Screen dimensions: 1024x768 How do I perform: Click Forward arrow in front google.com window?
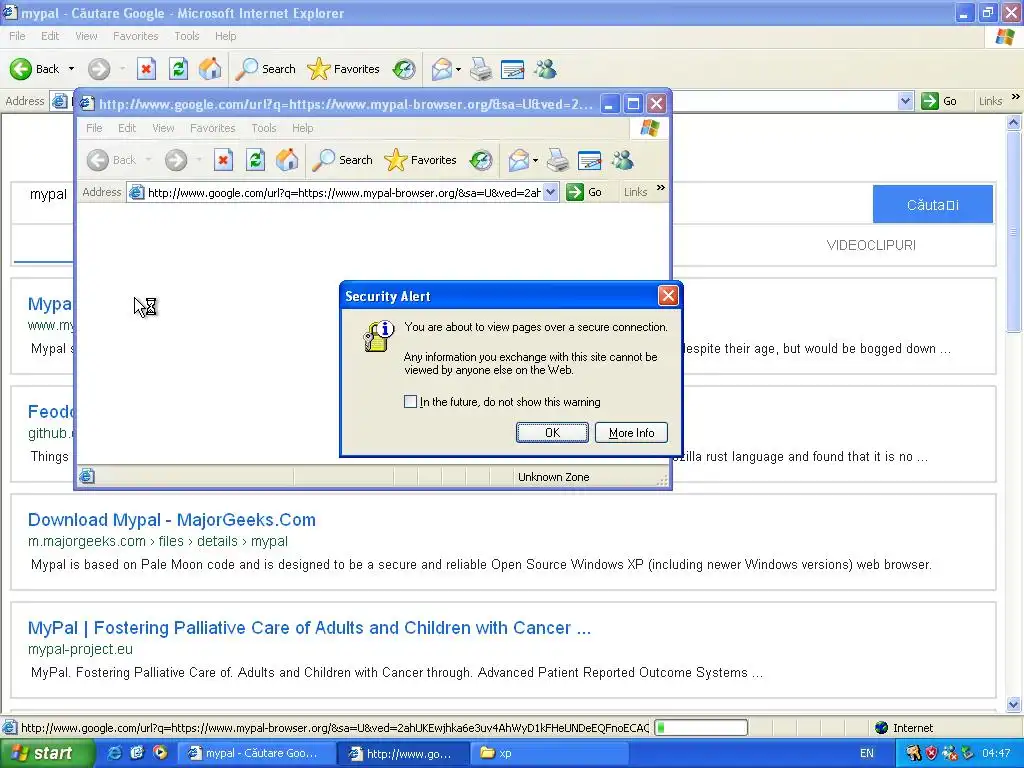click(176, 160)
